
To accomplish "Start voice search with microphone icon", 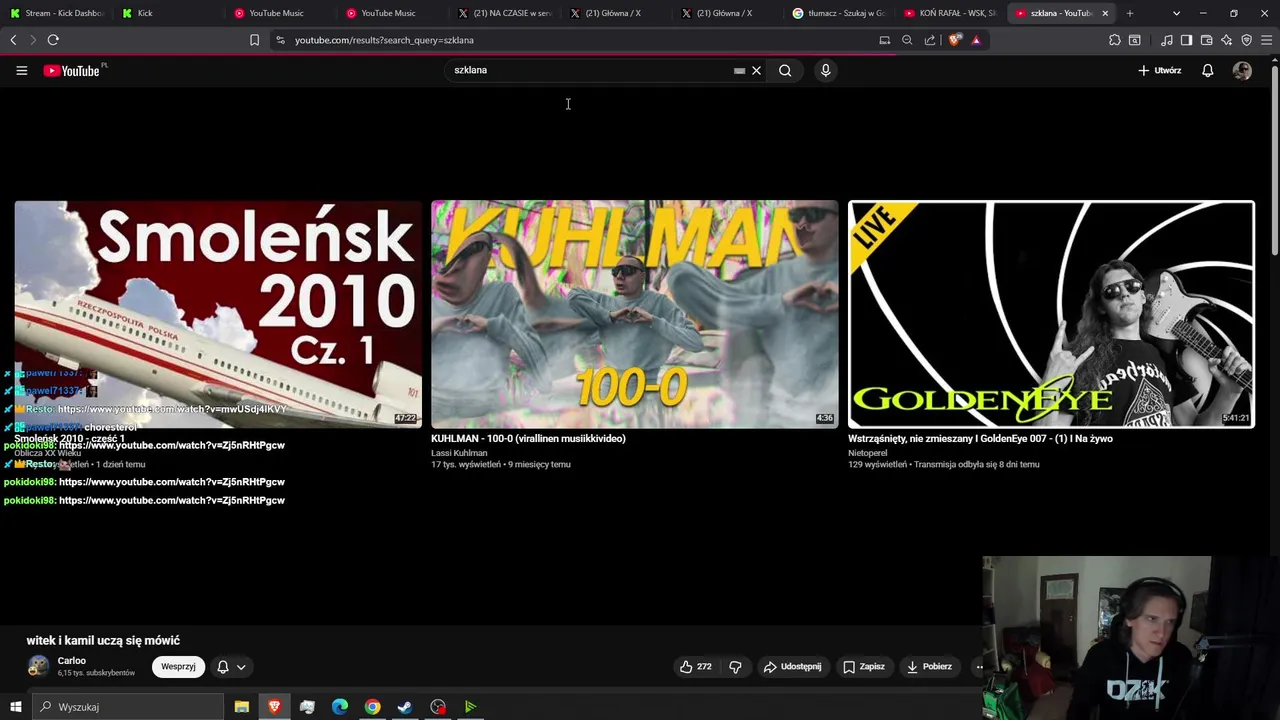I will coord(825,70).
